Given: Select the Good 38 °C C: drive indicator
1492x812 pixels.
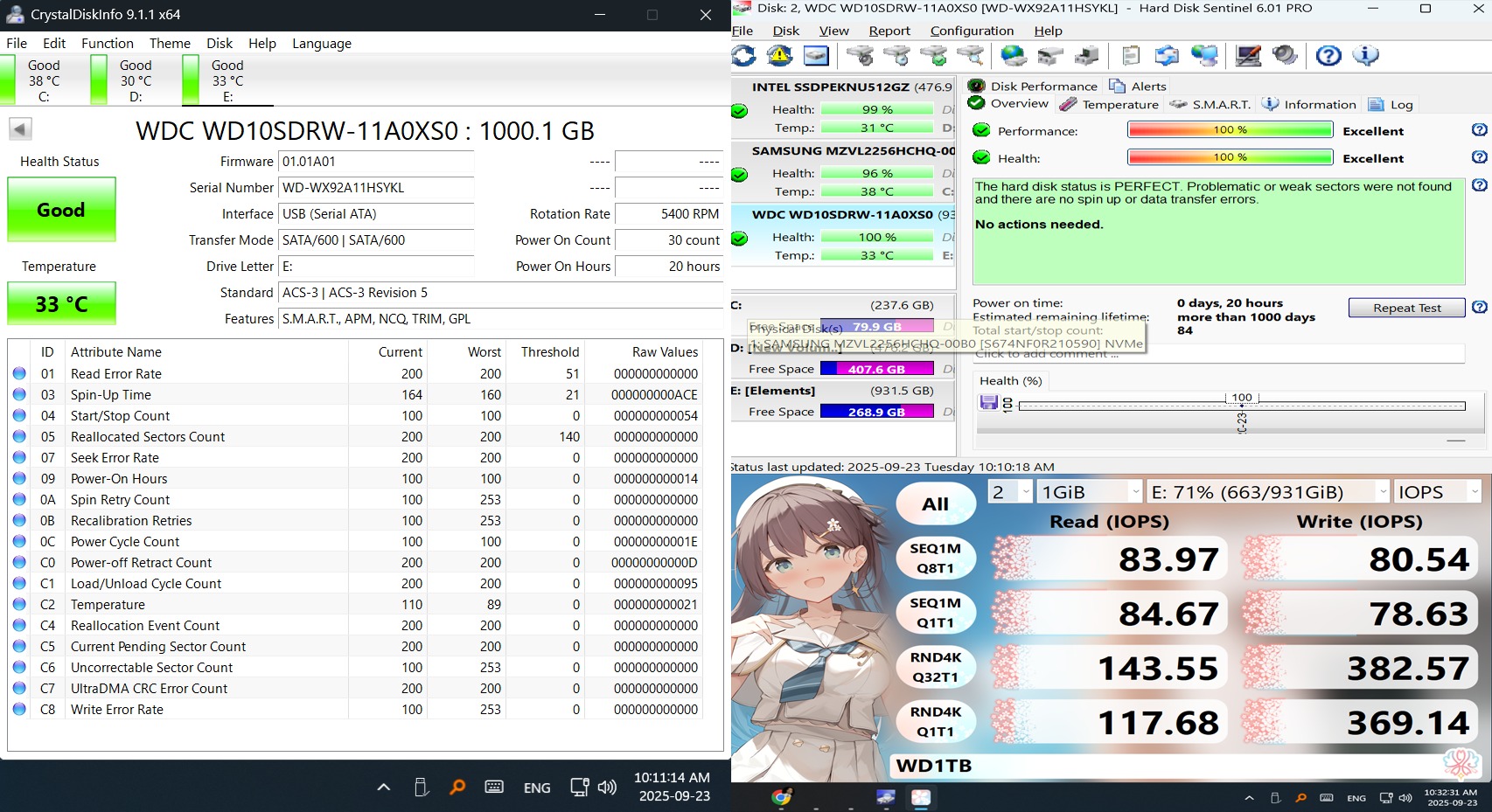Looking at the screenshot, I should click(43, 80).
